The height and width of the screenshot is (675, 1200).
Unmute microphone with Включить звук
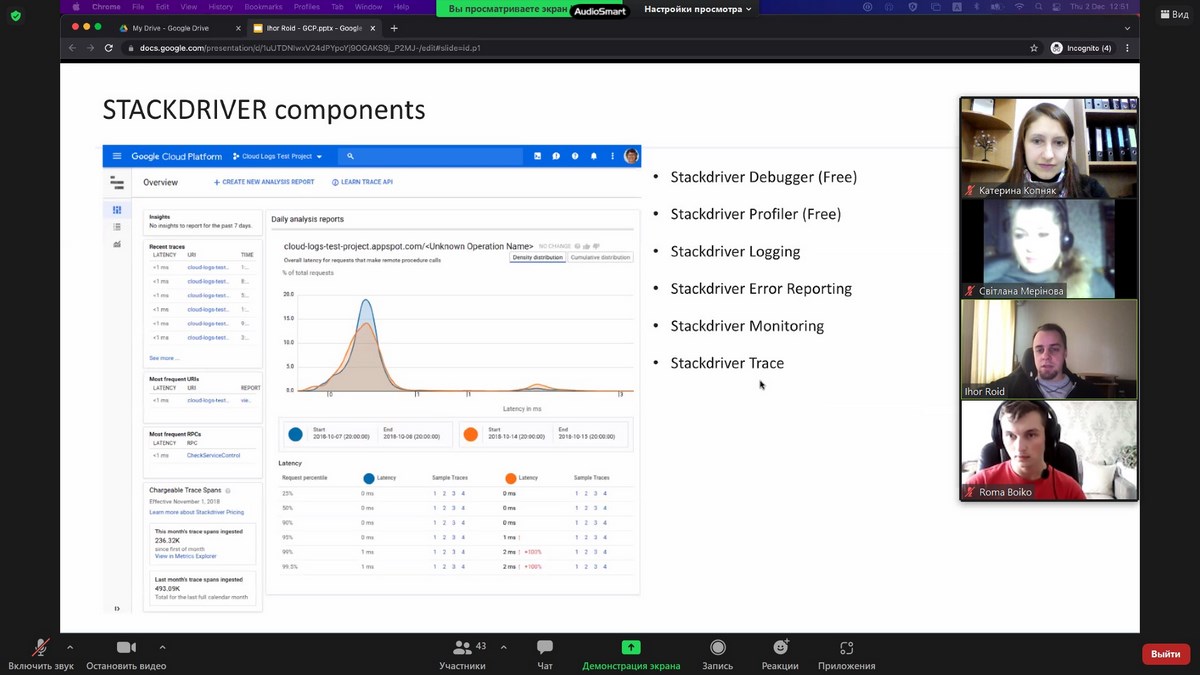point(40,648)
